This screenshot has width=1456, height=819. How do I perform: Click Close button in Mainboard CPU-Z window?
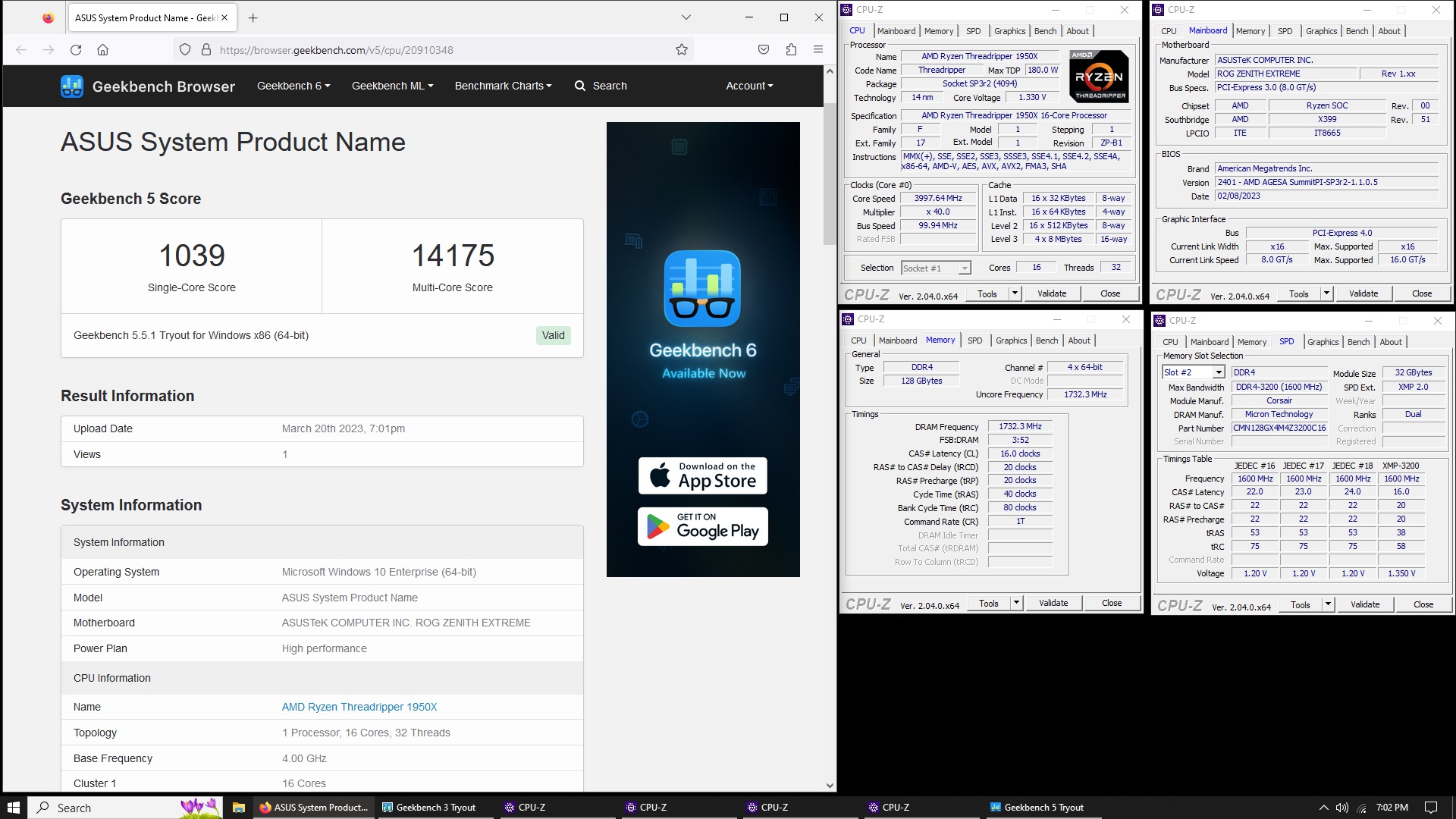[1422, 293]
